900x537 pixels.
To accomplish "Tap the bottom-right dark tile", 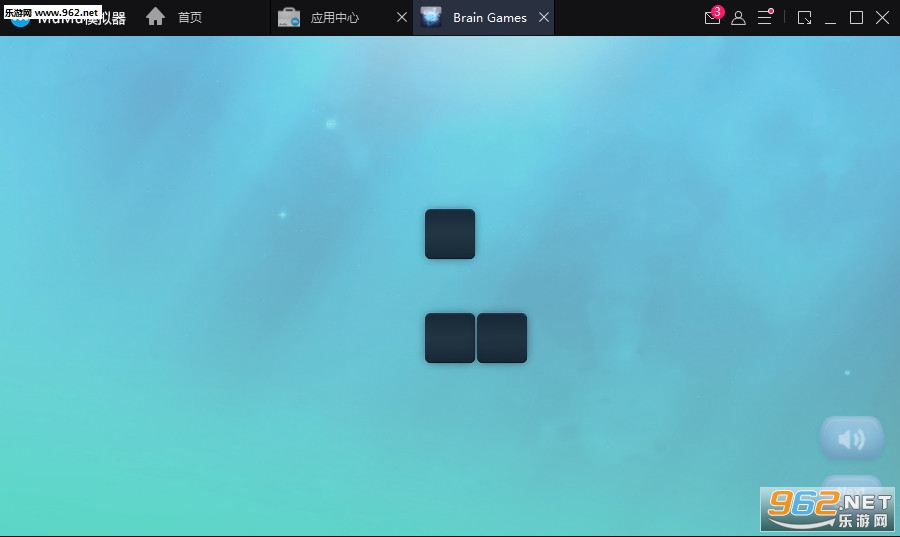I will 502,338.
